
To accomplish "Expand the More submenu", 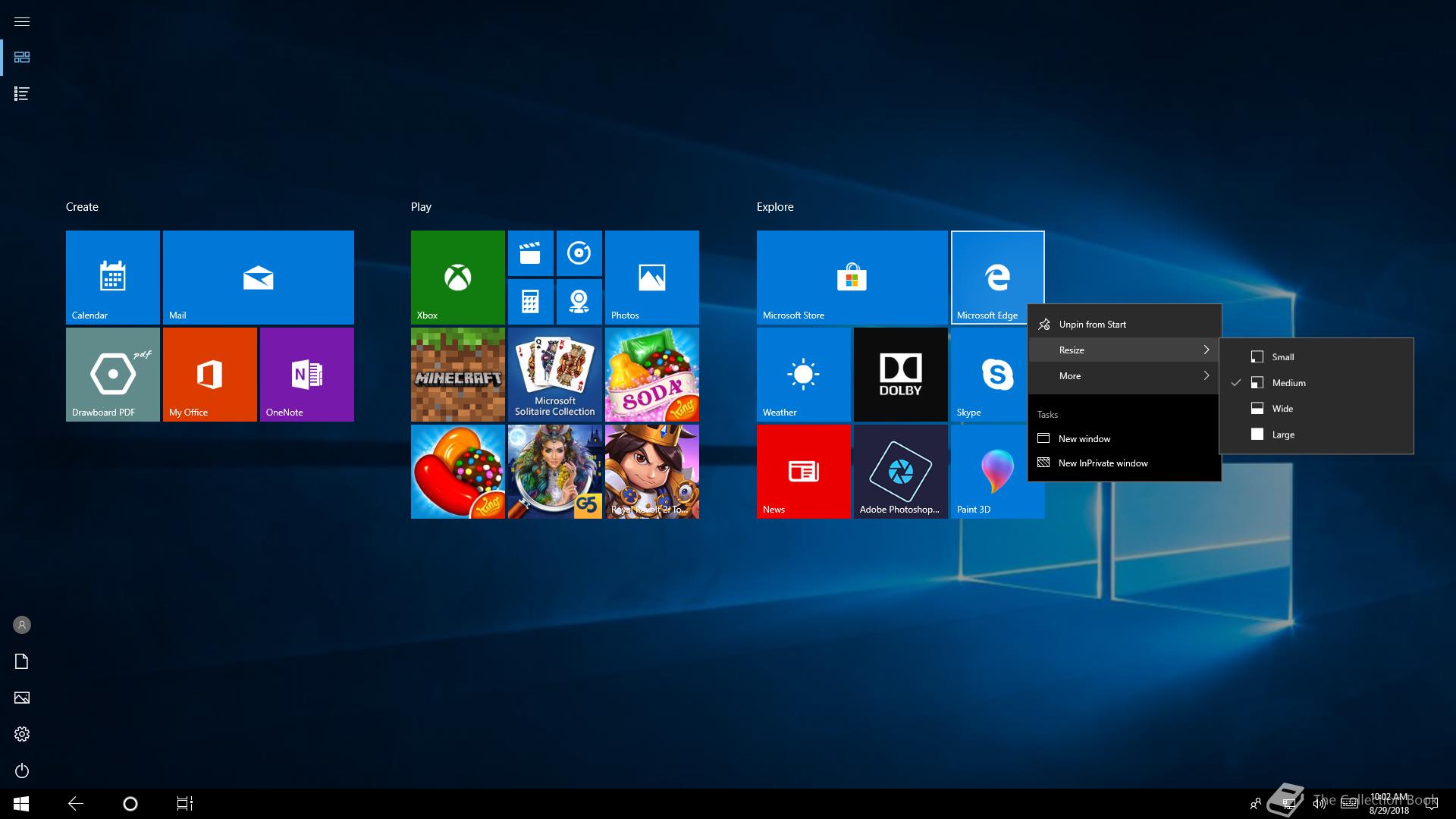I will pyautogui.click(x=1125, y=376).
